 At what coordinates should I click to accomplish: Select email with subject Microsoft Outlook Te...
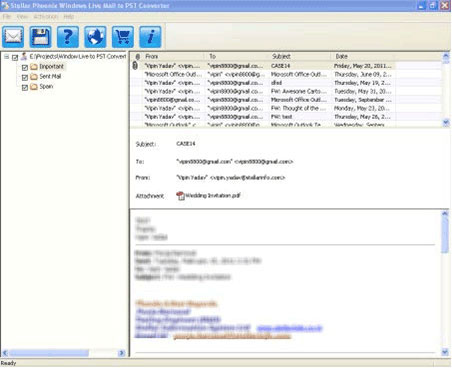[263, 125]
